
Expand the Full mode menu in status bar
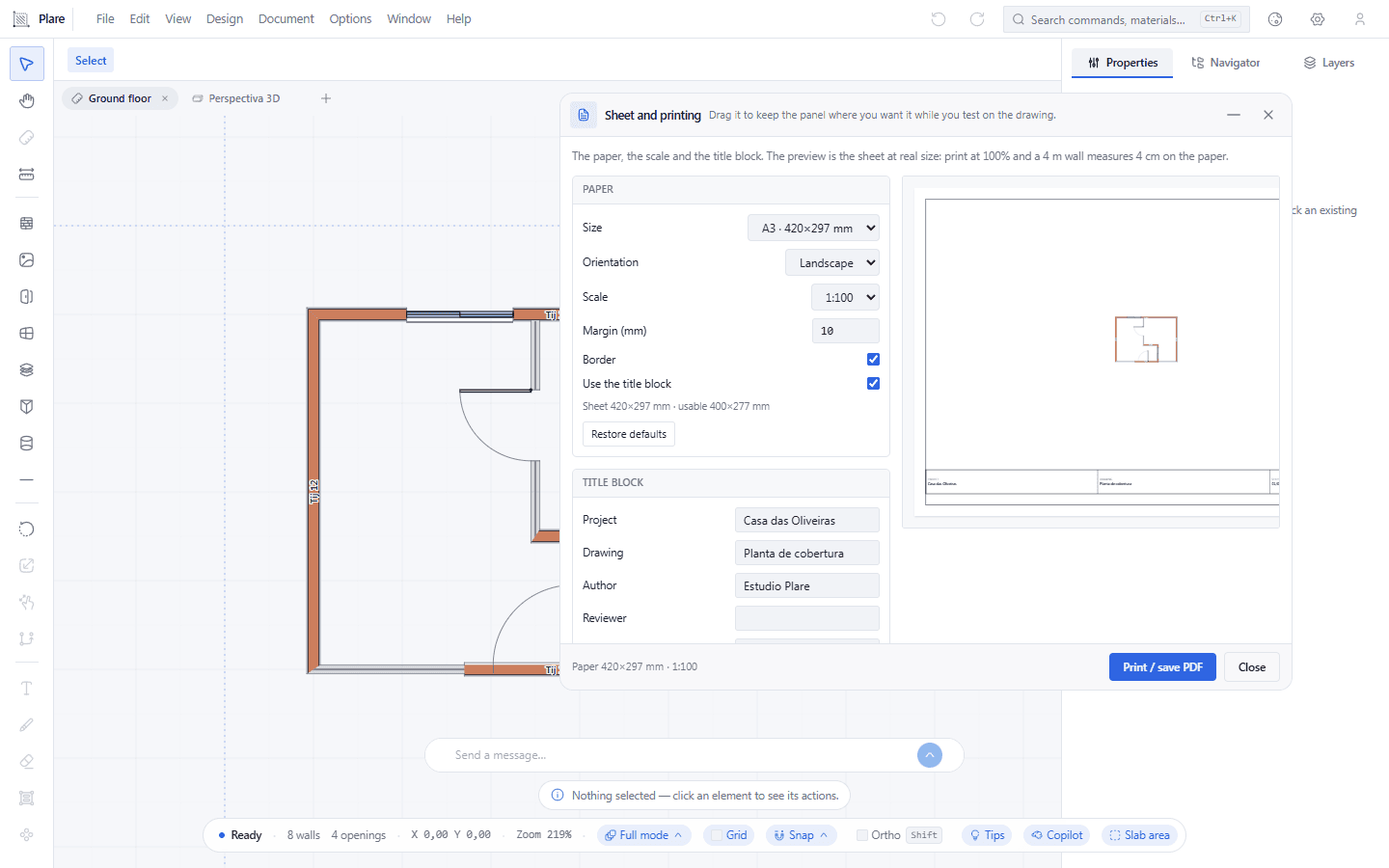(x=643, y=835)
